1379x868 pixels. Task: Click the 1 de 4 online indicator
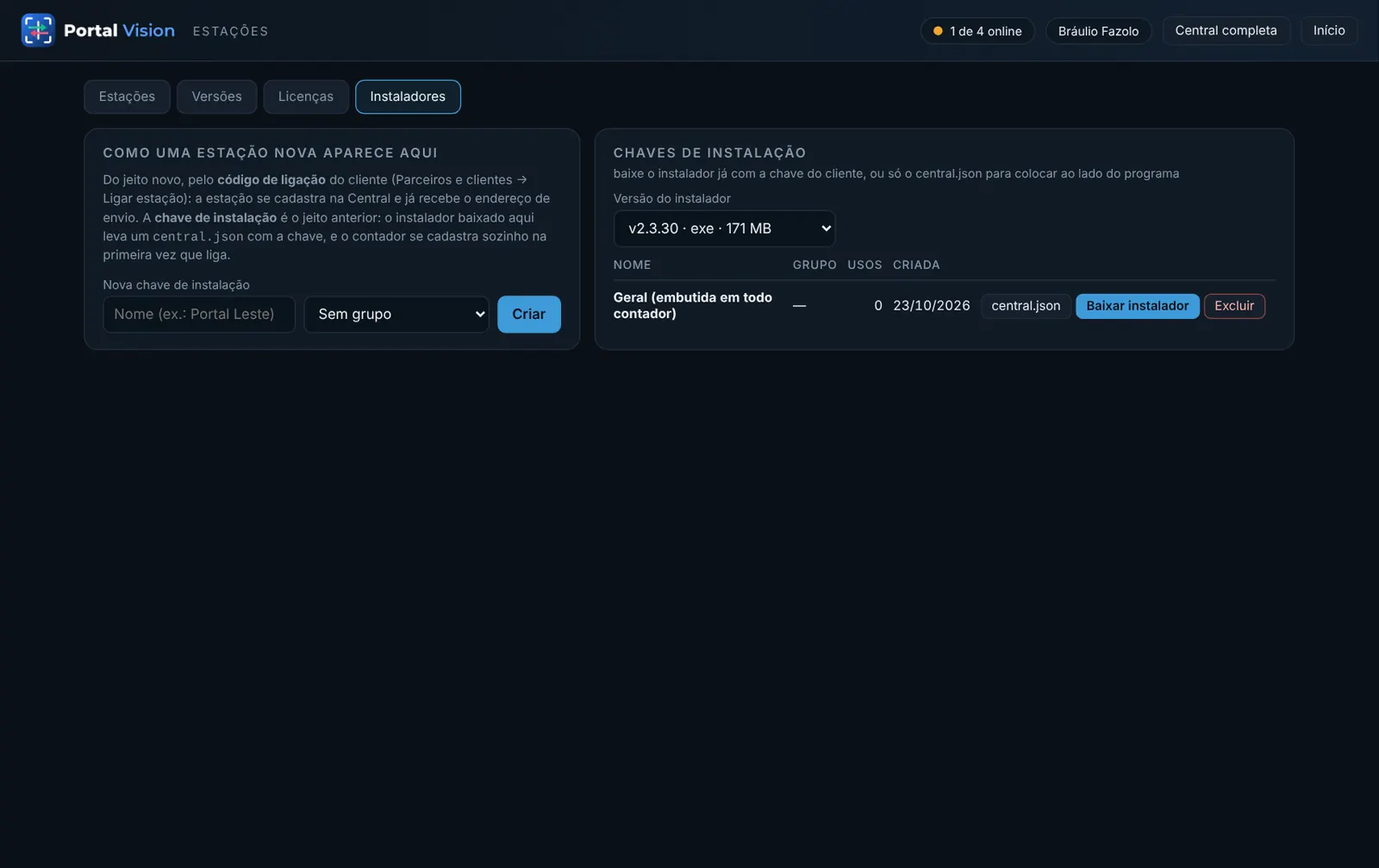coord(977,31)
